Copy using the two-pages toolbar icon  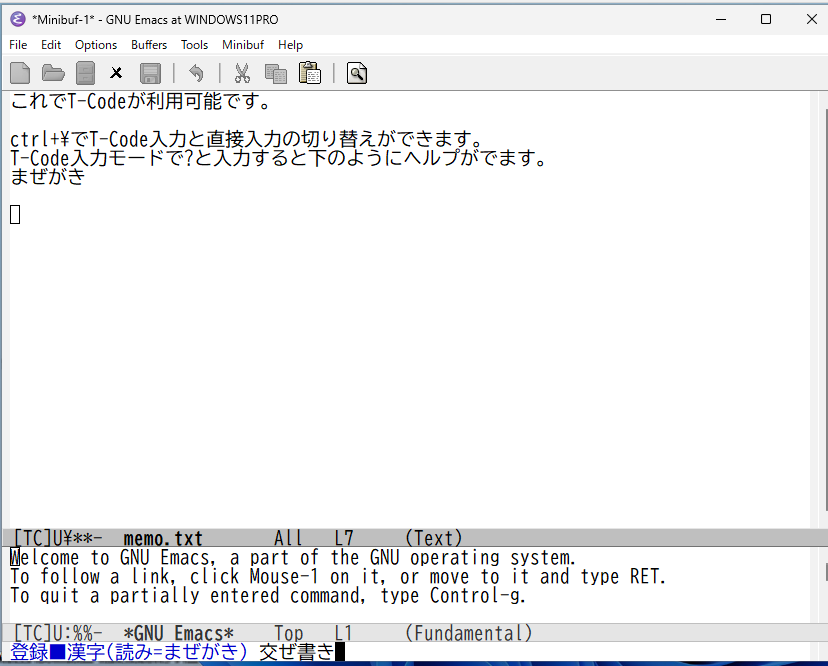pyautogui.click(x=276, y=73)
